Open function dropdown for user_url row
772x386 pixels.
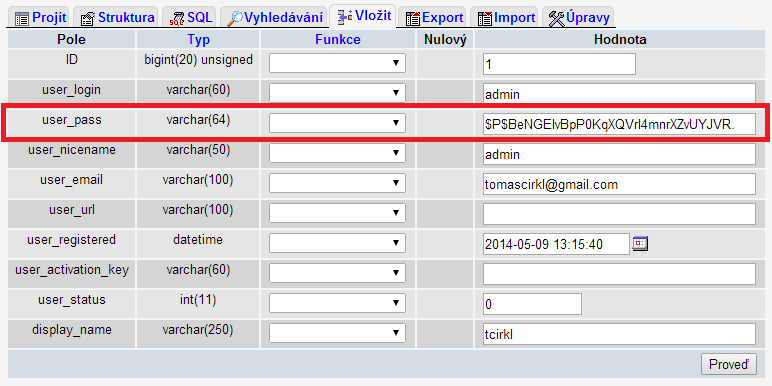[x=337, y=213]
